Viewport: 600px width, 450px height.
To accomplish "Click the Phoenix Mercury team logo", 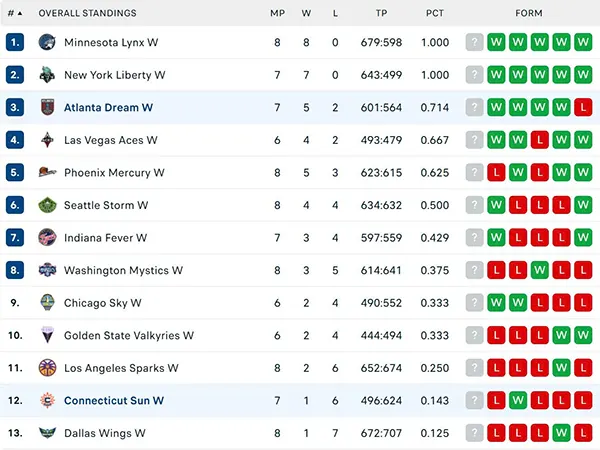I will (47, 172).
